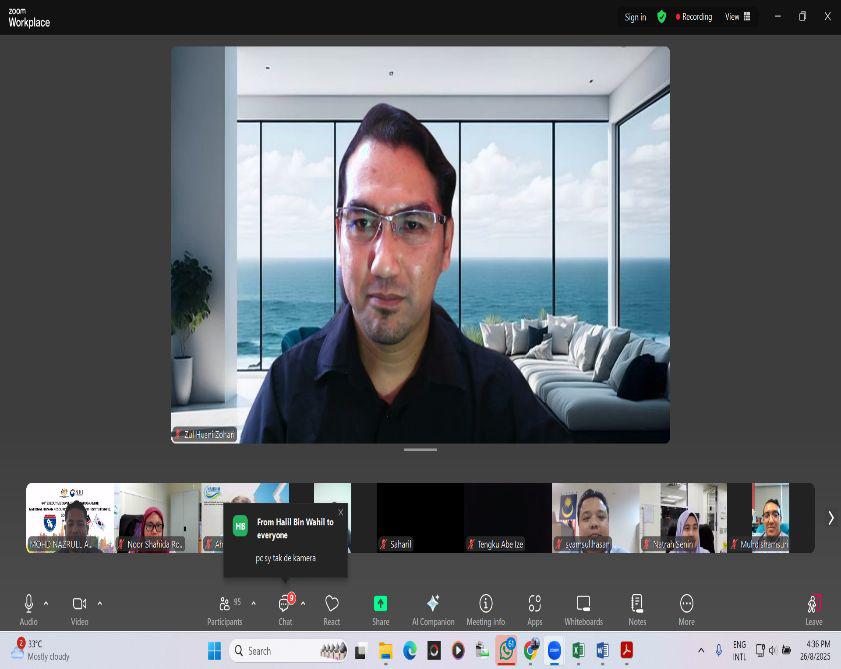The height and width of the screenshot is (669, 841).
Task: Open the View layout menu
Action: pyautogui.click(x=737, y=17)
